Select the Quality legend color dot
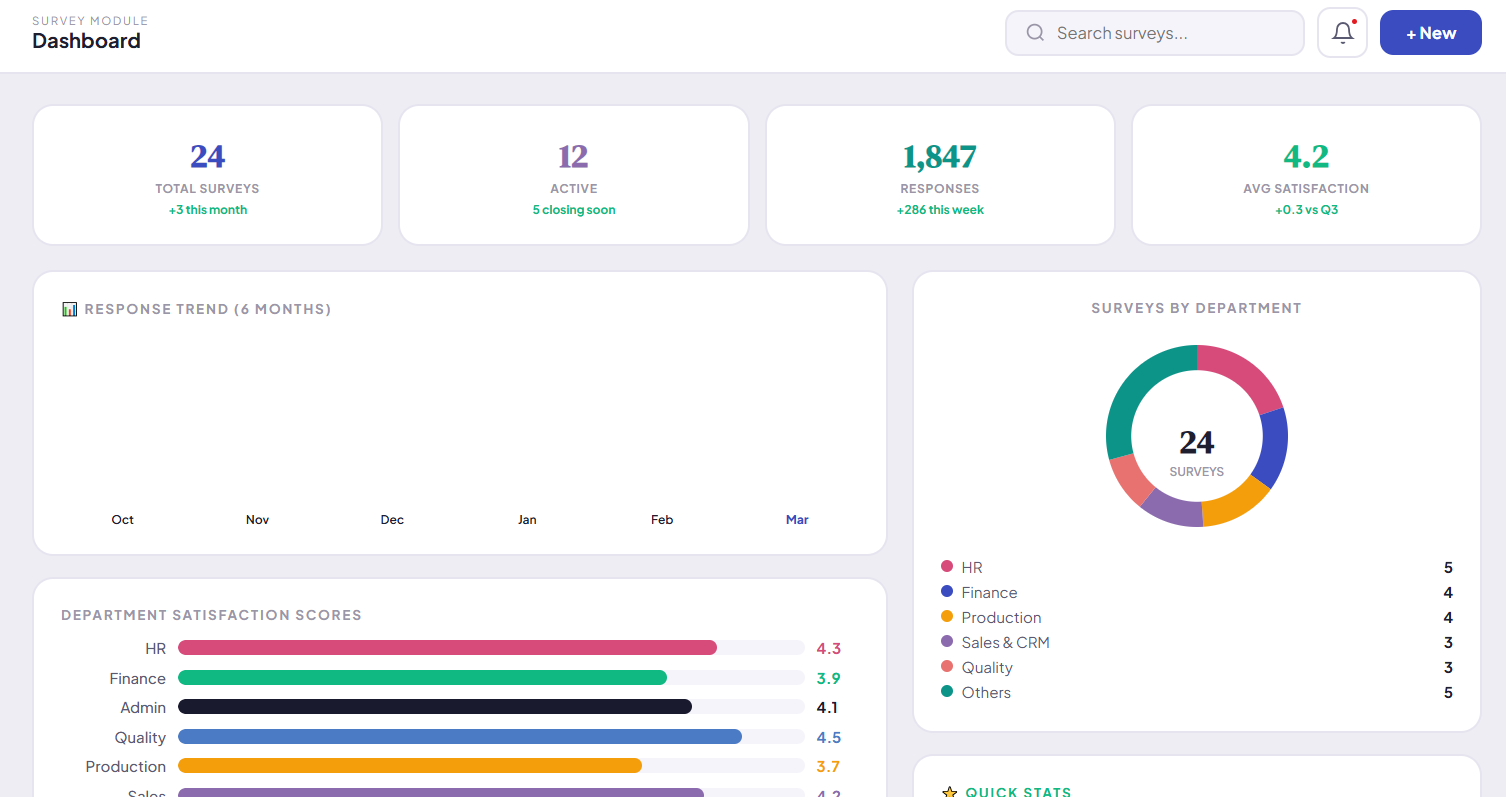1506x797 pixels. [947, 667]
